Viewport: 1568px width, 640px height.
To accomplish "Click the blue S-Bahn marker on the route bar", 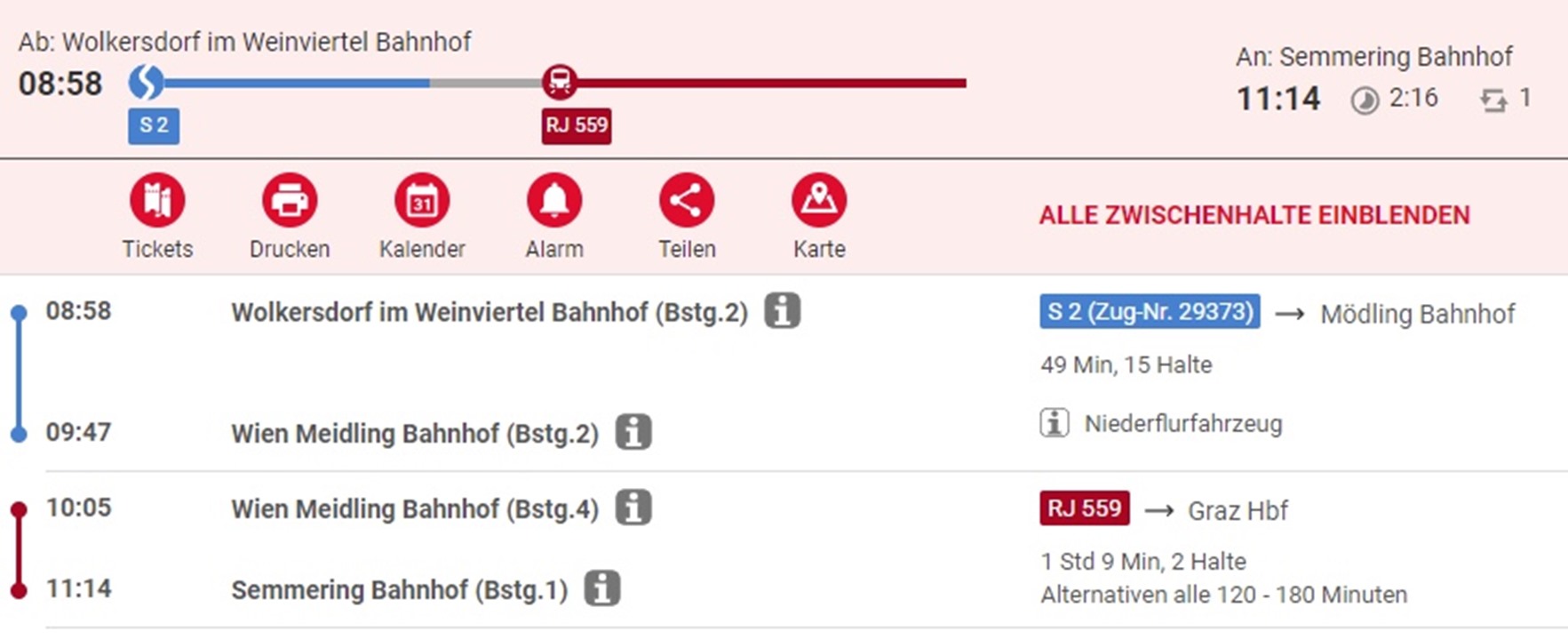I will pos(147,82).
